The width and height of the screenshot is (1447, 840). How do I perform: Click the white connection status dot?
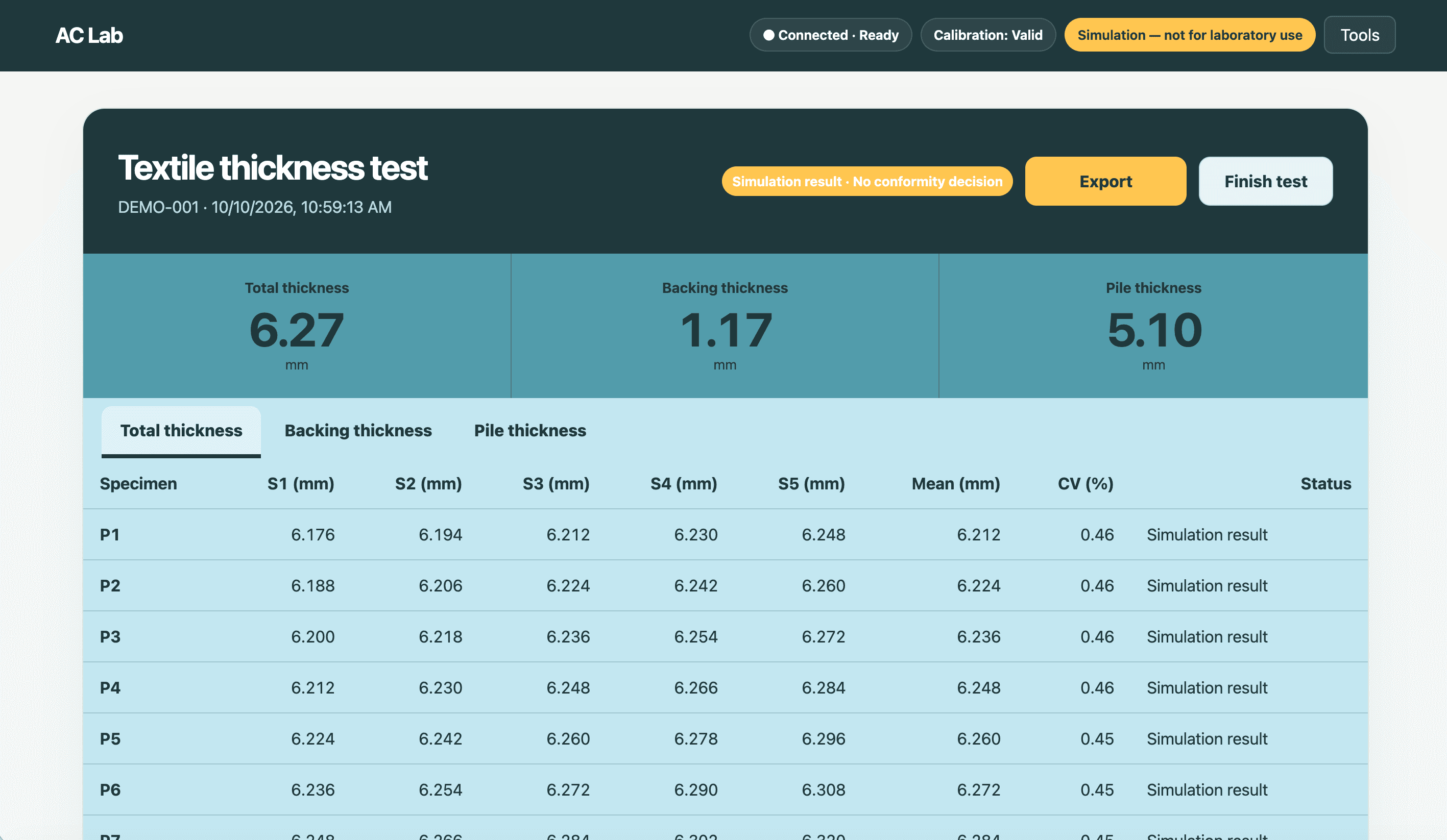coord(768,35)
